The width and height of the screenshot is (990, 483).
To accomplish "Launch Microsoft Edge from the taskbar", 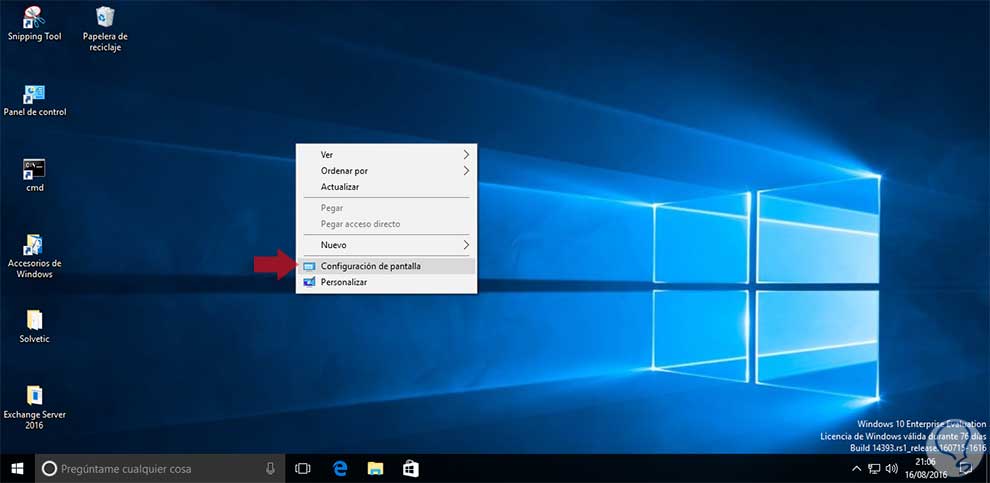I will pos(340,468).
